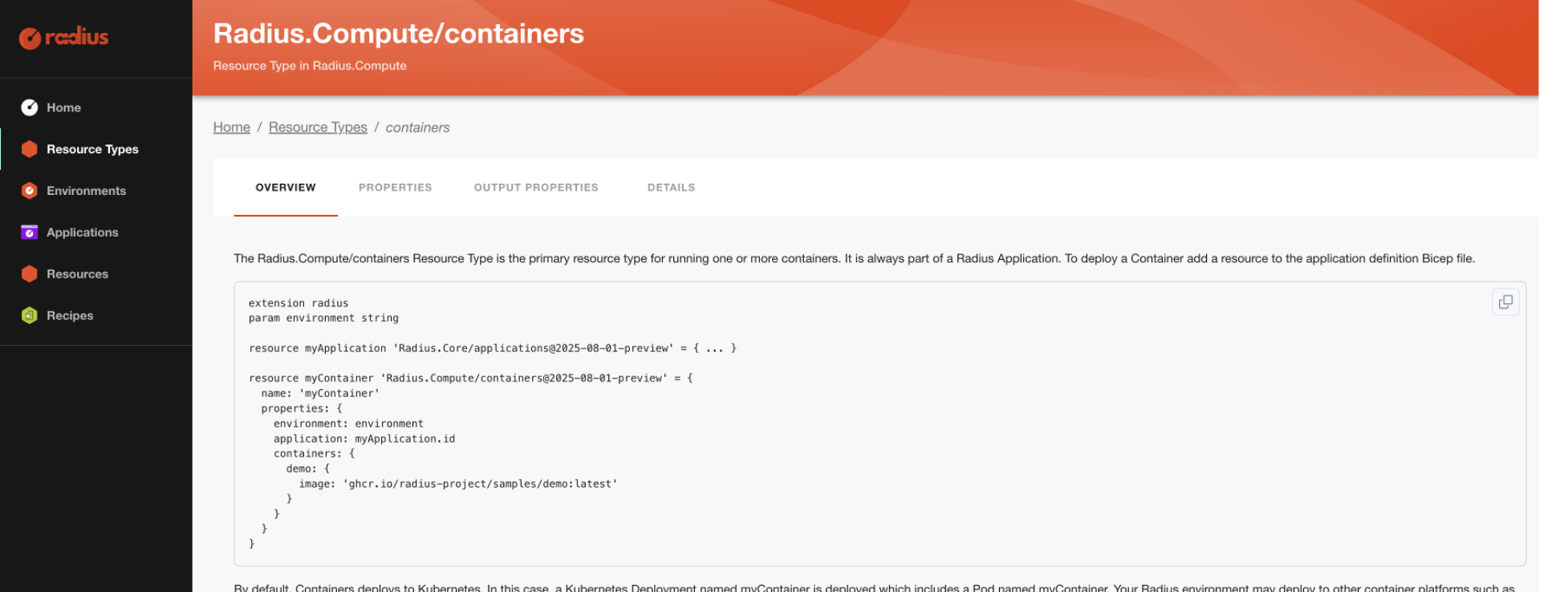
Task: Open the Recipes sidebar item
Action: [x=70, y=316]
